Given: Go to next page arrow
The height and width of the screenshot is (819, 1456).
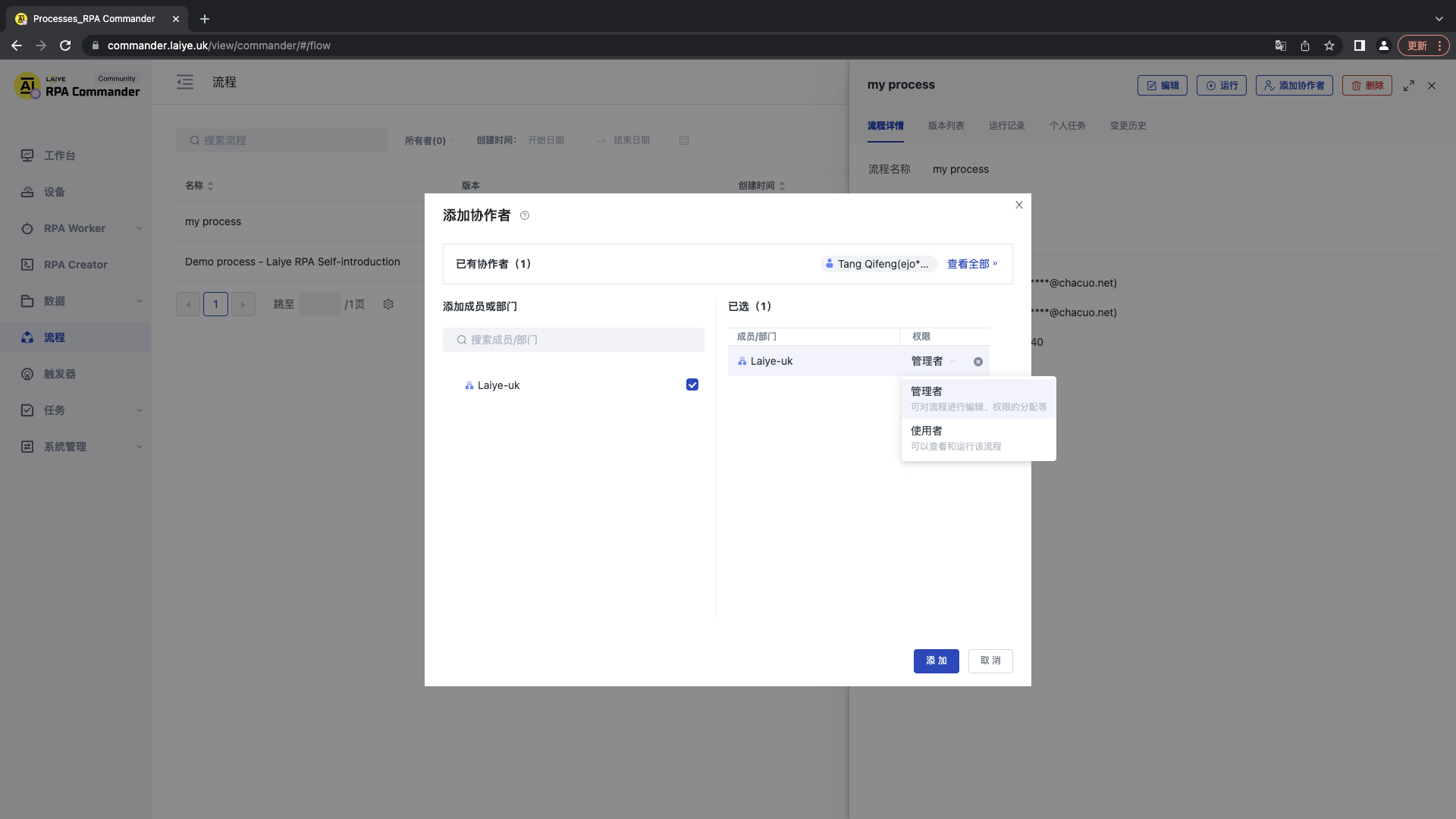Looking at the screenshot, I should pyautogui.click(x=243, y=305).
